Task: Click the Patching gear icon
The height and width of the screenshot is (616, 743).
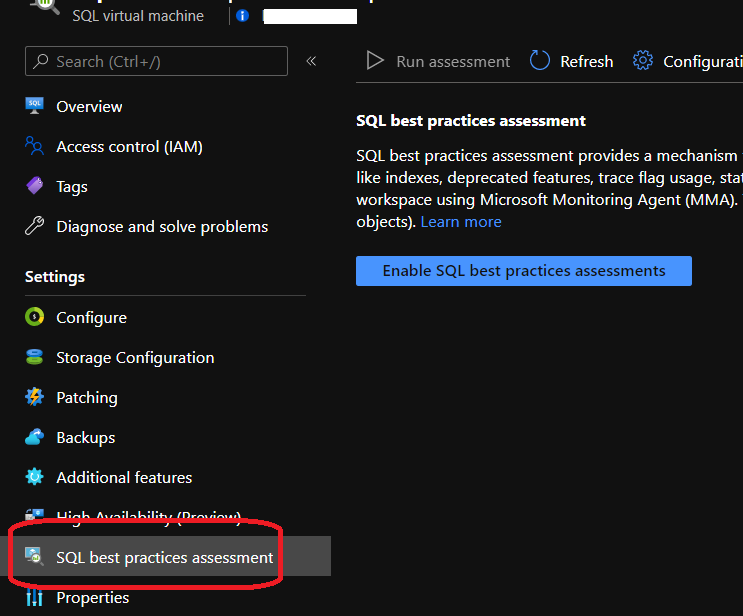Action: (x=35, y=397)
